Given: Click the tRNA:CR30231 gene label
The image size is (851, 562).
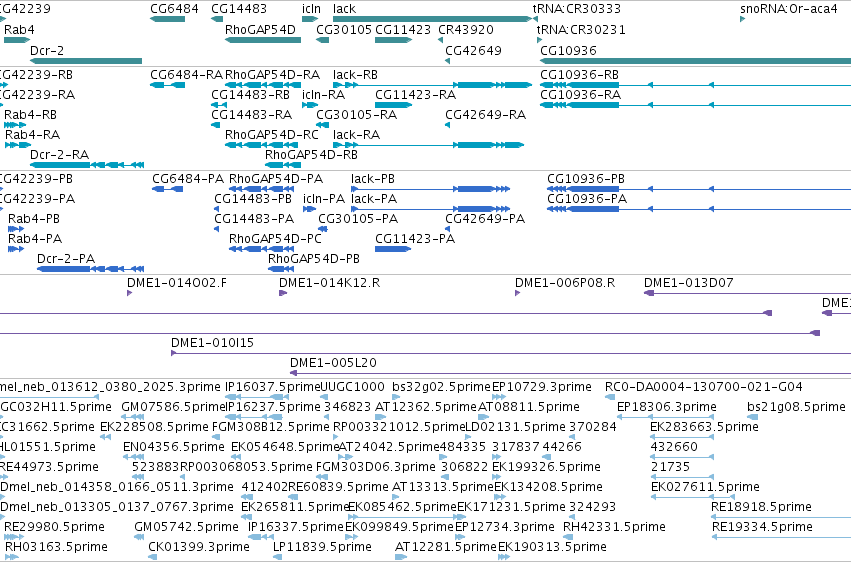Looking at the screenshot, I should click(x=581, y=29).
